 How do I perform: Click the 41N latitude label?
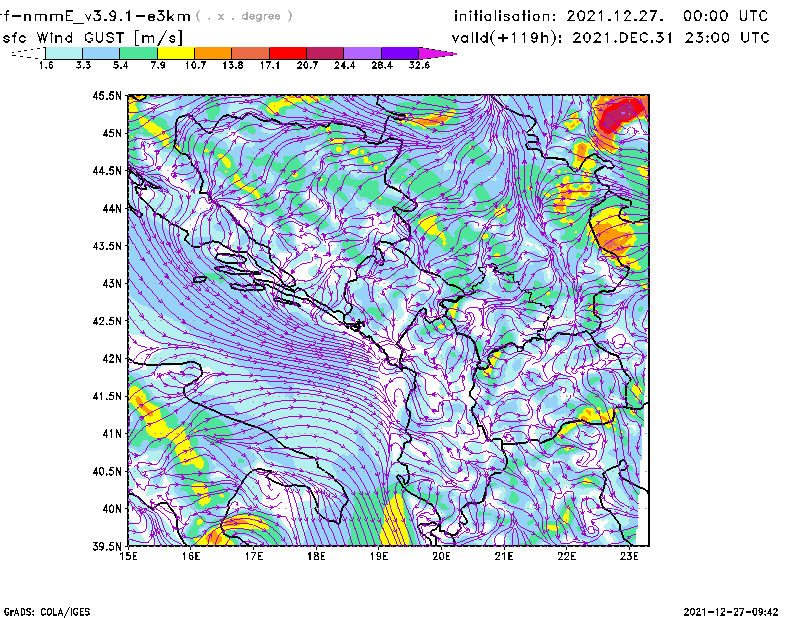click(x=112, y=434)
